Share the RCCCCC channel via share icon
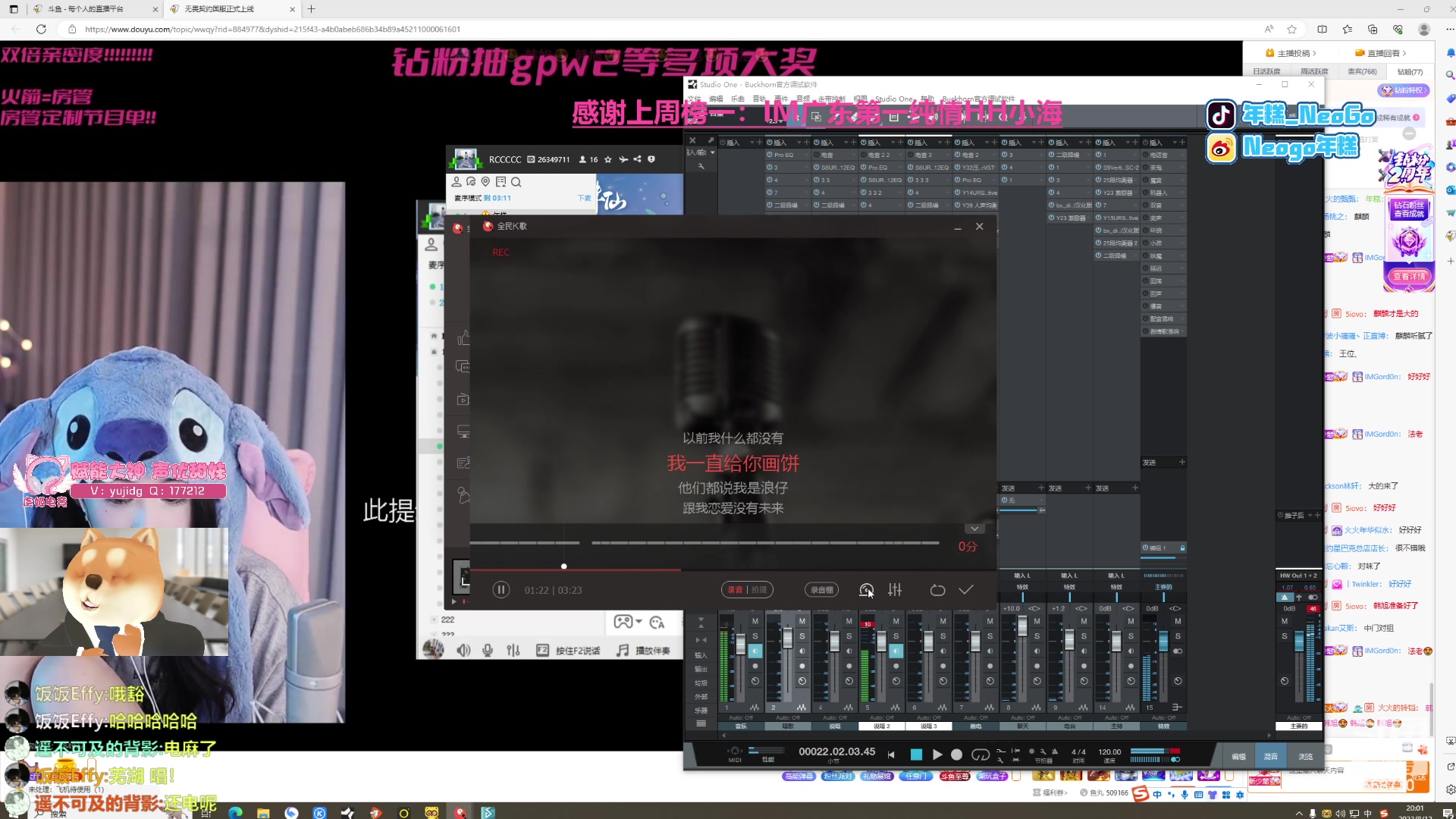The height and width of the screenshot is (819, 1456). (x=637, y=159)
